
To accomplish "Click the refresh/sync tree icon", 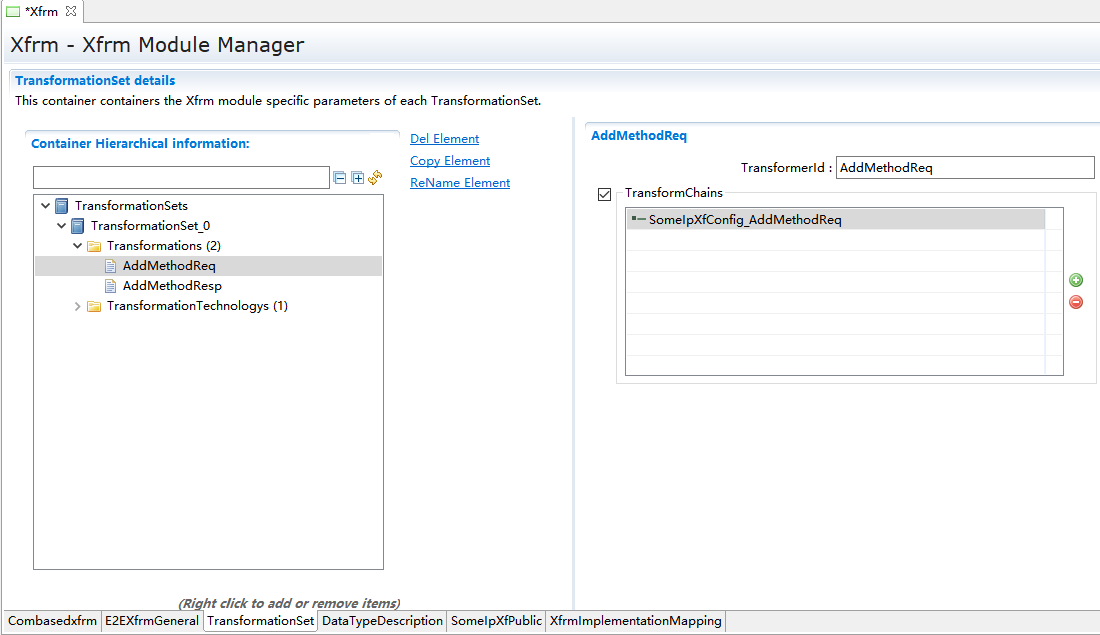I will (375, 178).
